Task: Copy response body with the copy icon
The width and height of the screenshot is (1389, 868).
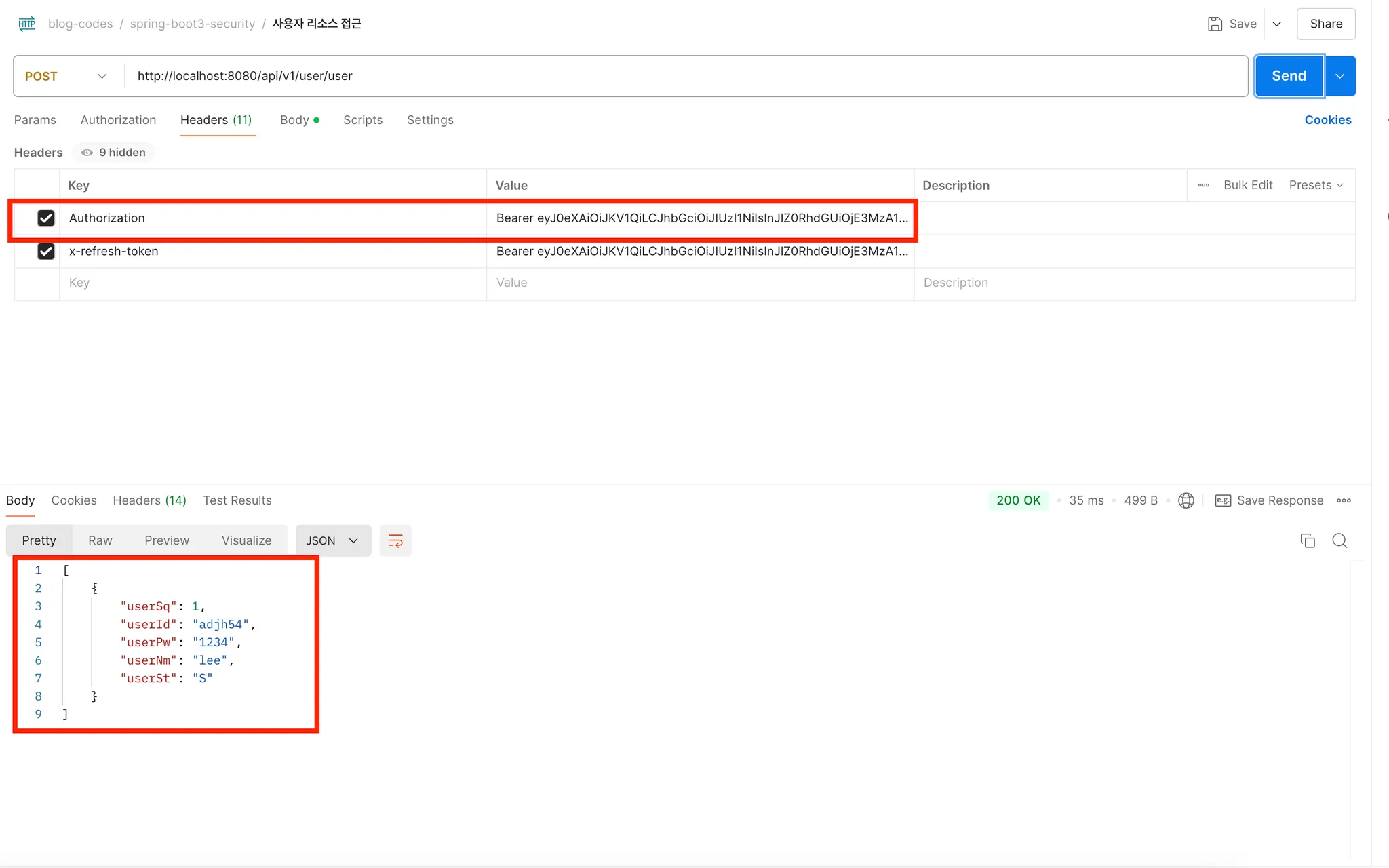Action: pyautogui.click(x=1308, y=540)
